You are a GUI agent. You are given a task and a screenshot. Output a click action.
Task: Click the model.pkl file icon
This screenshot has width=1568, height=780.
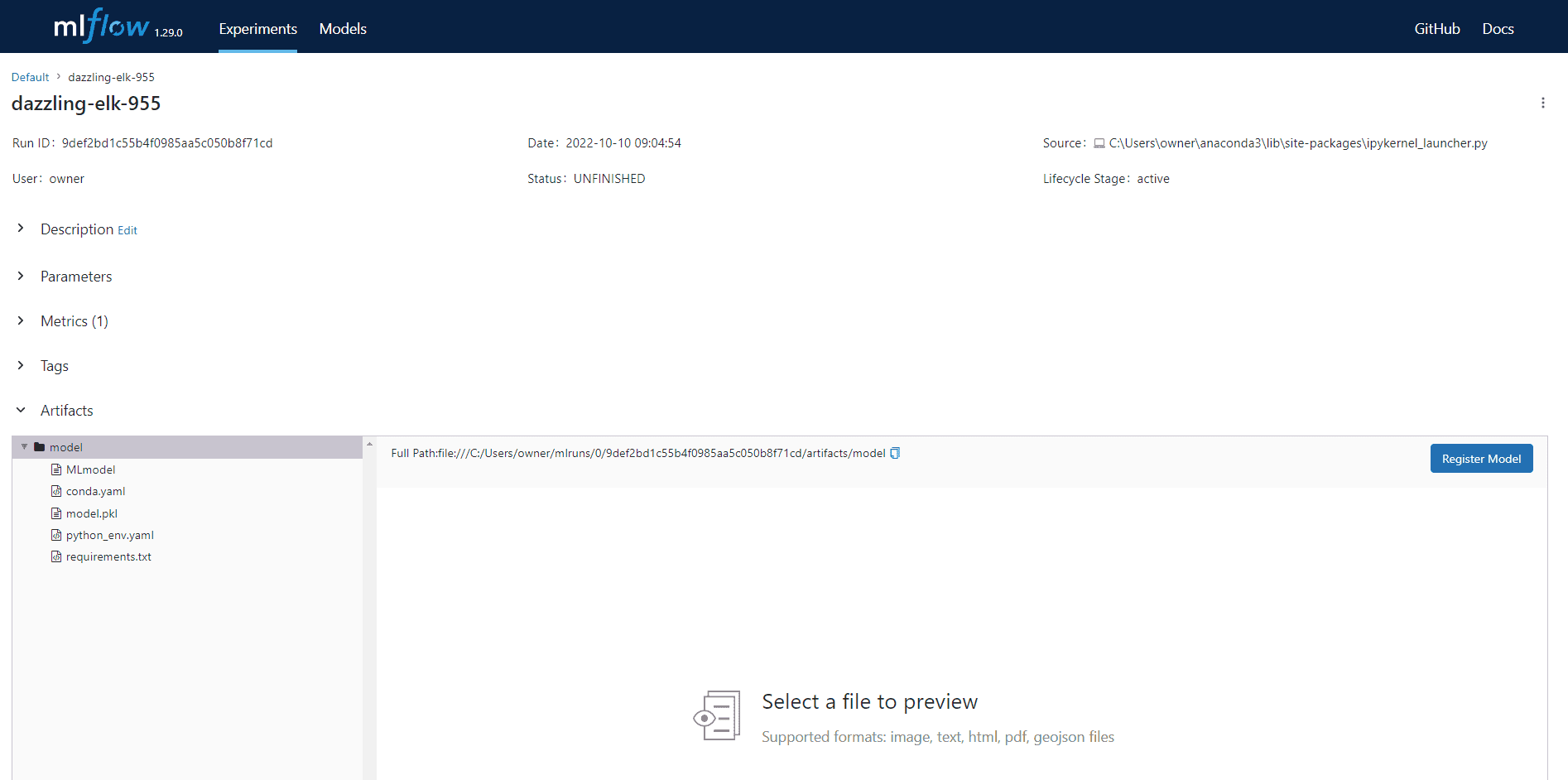tap(56, 513)
